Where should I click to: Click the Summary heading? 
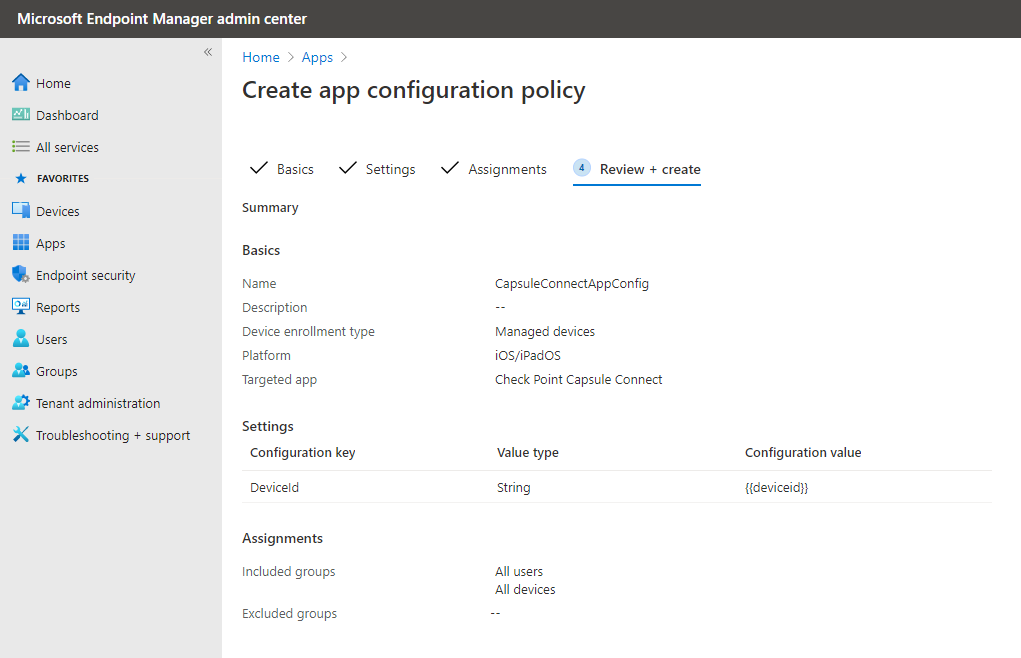click(x=270, y=208)
